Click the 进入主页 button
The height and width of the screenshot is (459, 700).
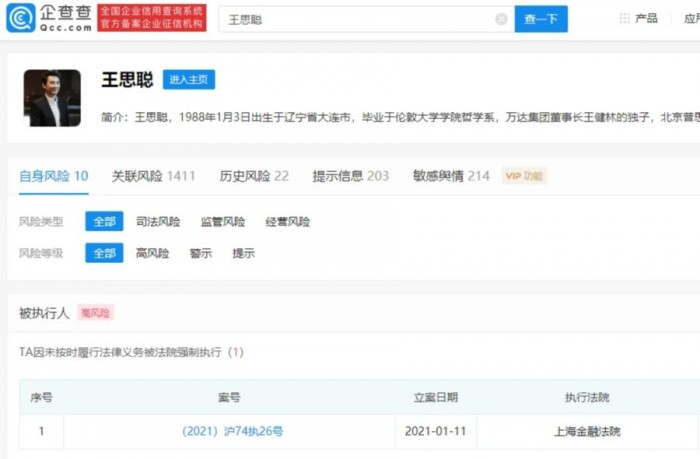[x=189, y=80]
